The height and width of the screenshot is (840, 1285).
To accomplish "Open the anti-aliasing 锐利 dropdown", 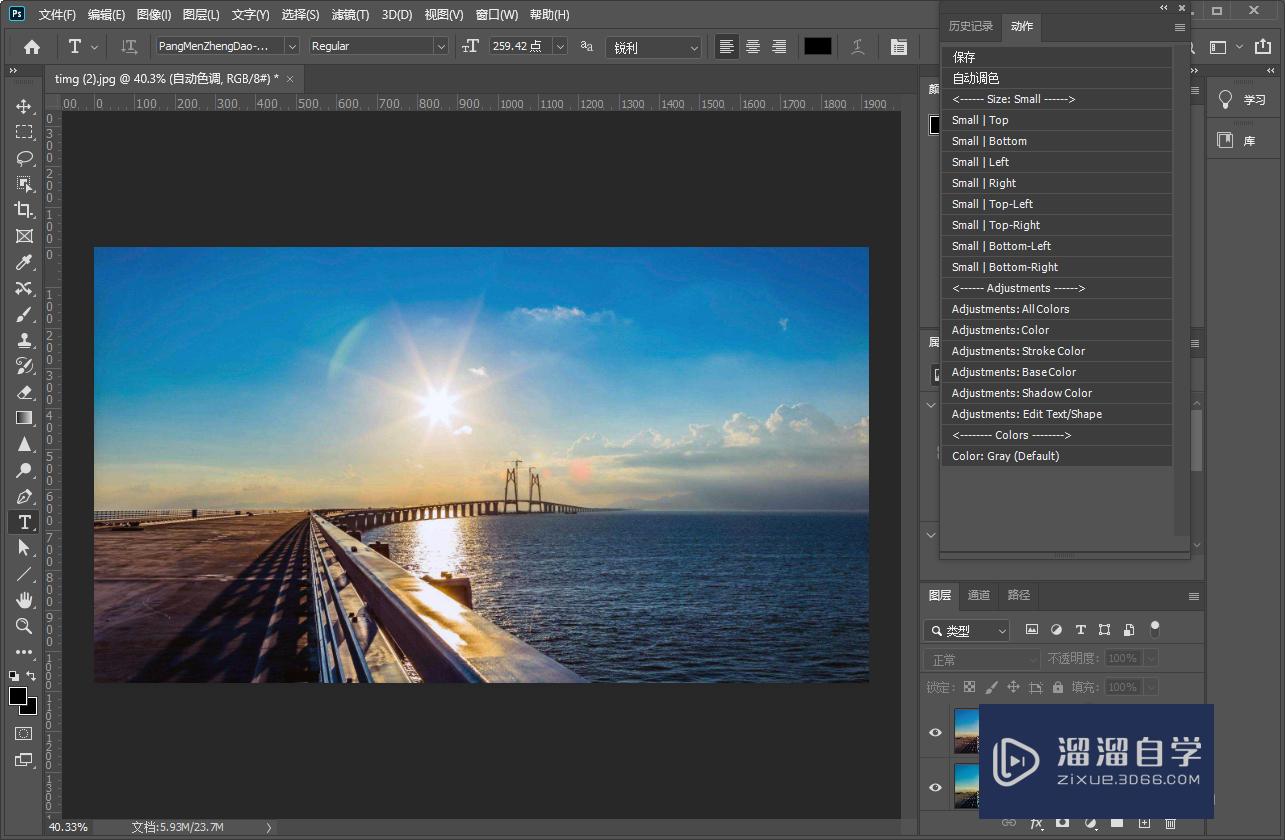I will 653,47.
